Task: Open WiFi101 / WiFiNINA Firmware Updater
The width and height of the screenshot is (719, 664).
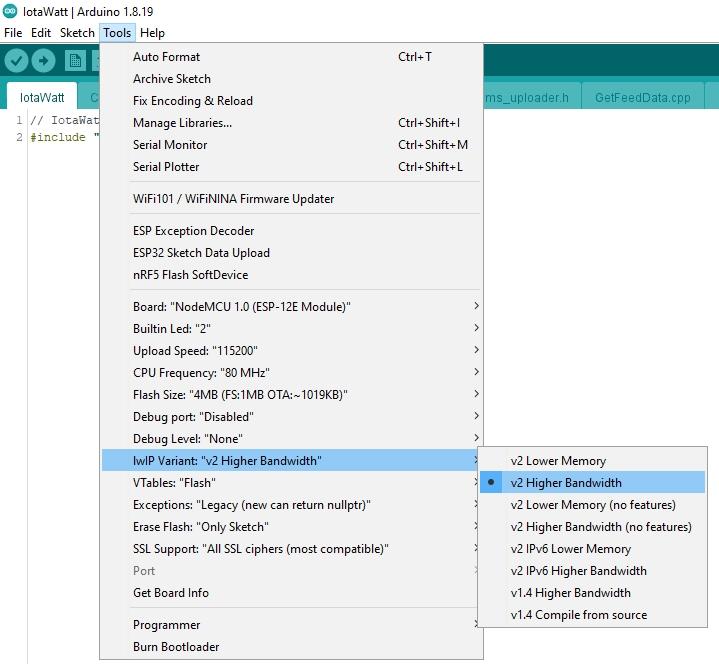Action: (x=292, y=199)
